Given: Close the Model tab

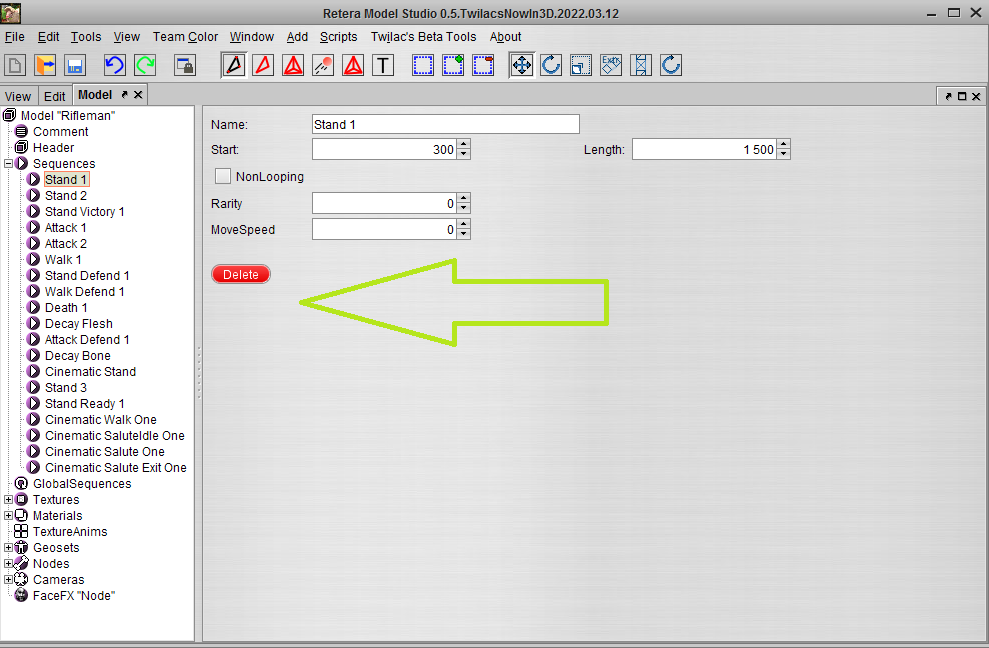Looking at the screenshot, I should tap(138, 95).
